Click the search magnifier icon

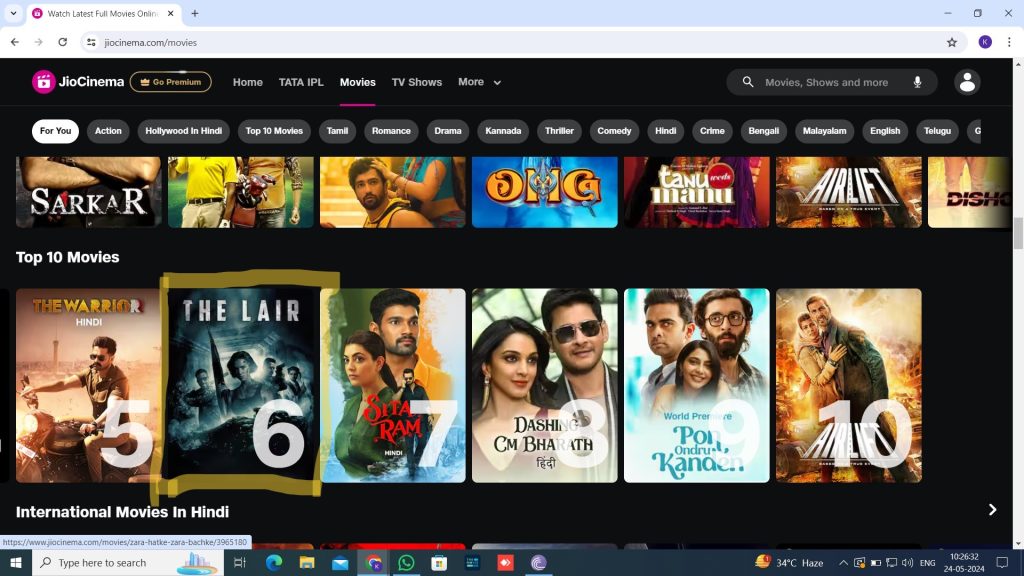748,82
